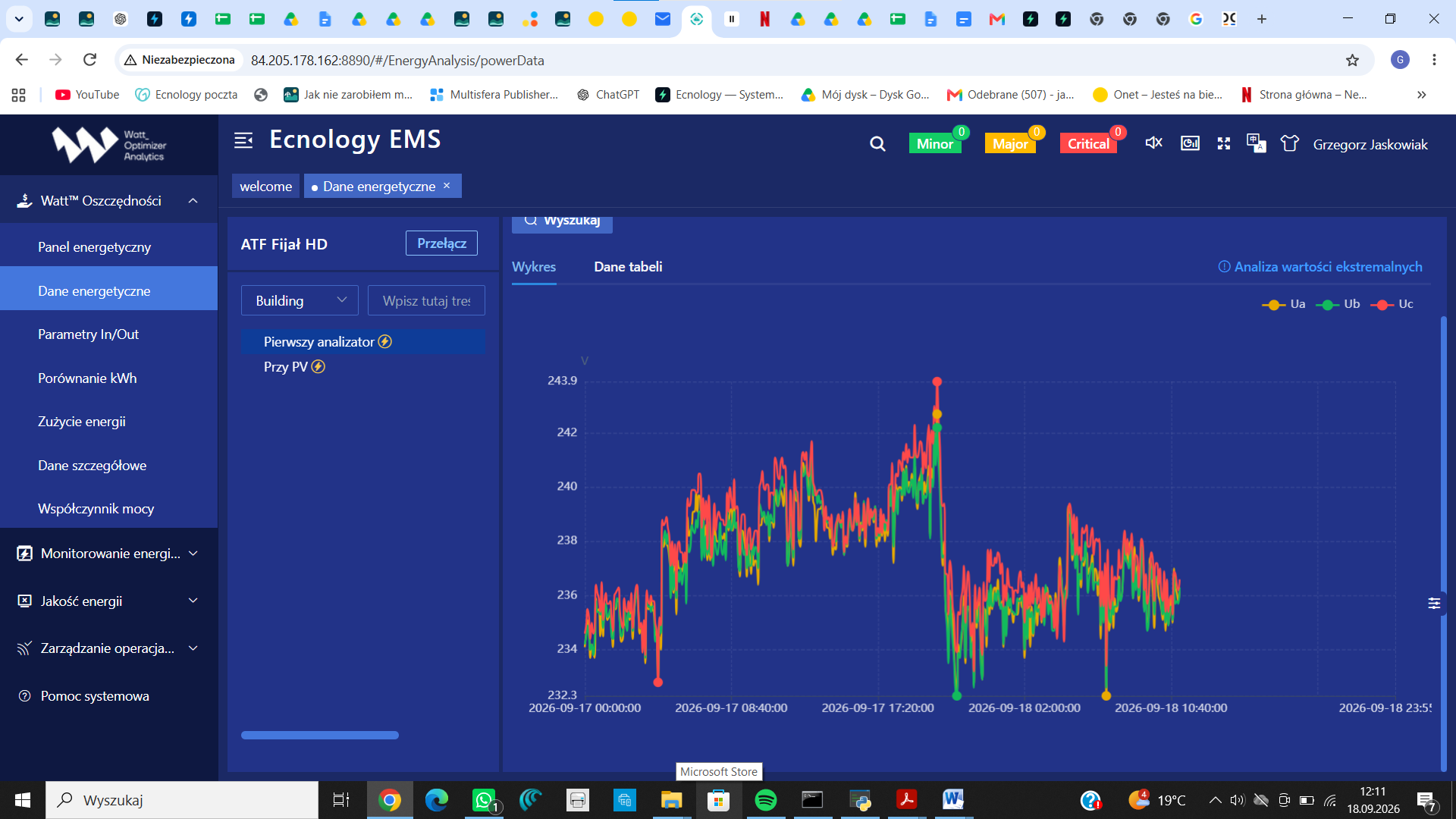Open theme shirt icon in header

1290,143
